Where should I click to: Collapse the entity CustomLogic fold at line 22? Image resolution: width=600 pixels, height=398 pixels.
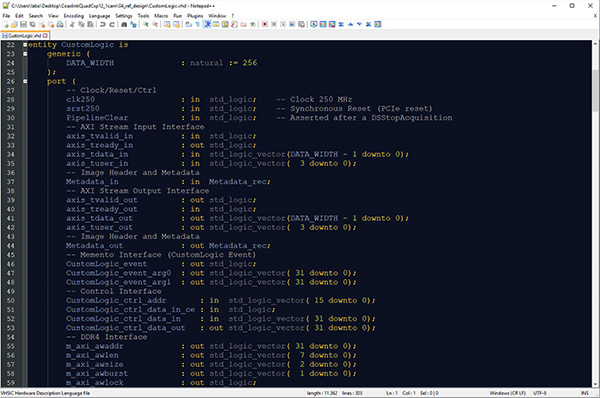pos(25,45)
